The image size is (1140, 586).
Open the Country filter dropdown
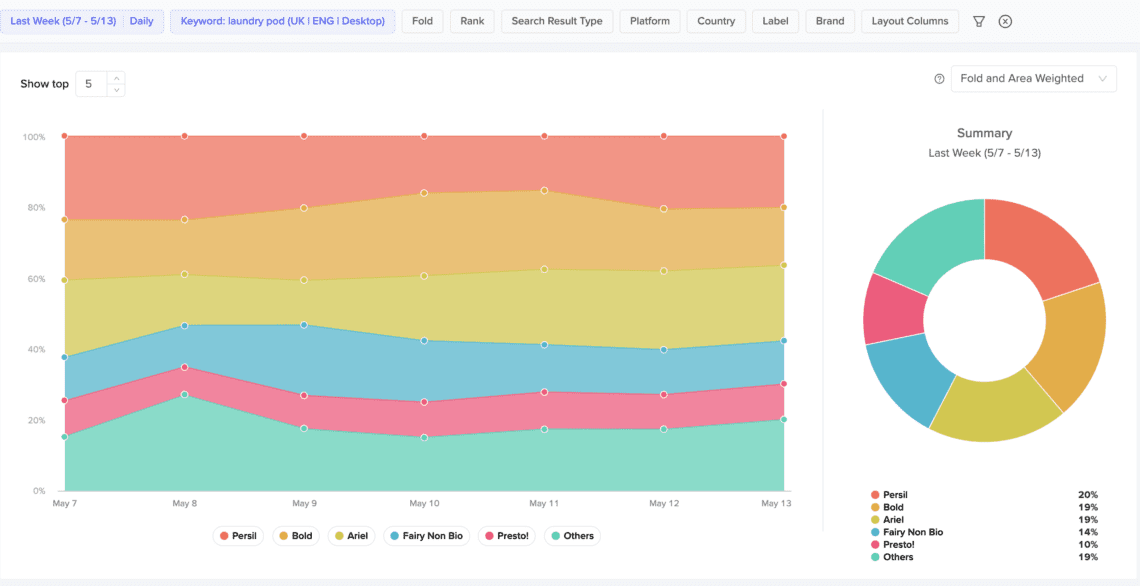click(x=715, y=20)
